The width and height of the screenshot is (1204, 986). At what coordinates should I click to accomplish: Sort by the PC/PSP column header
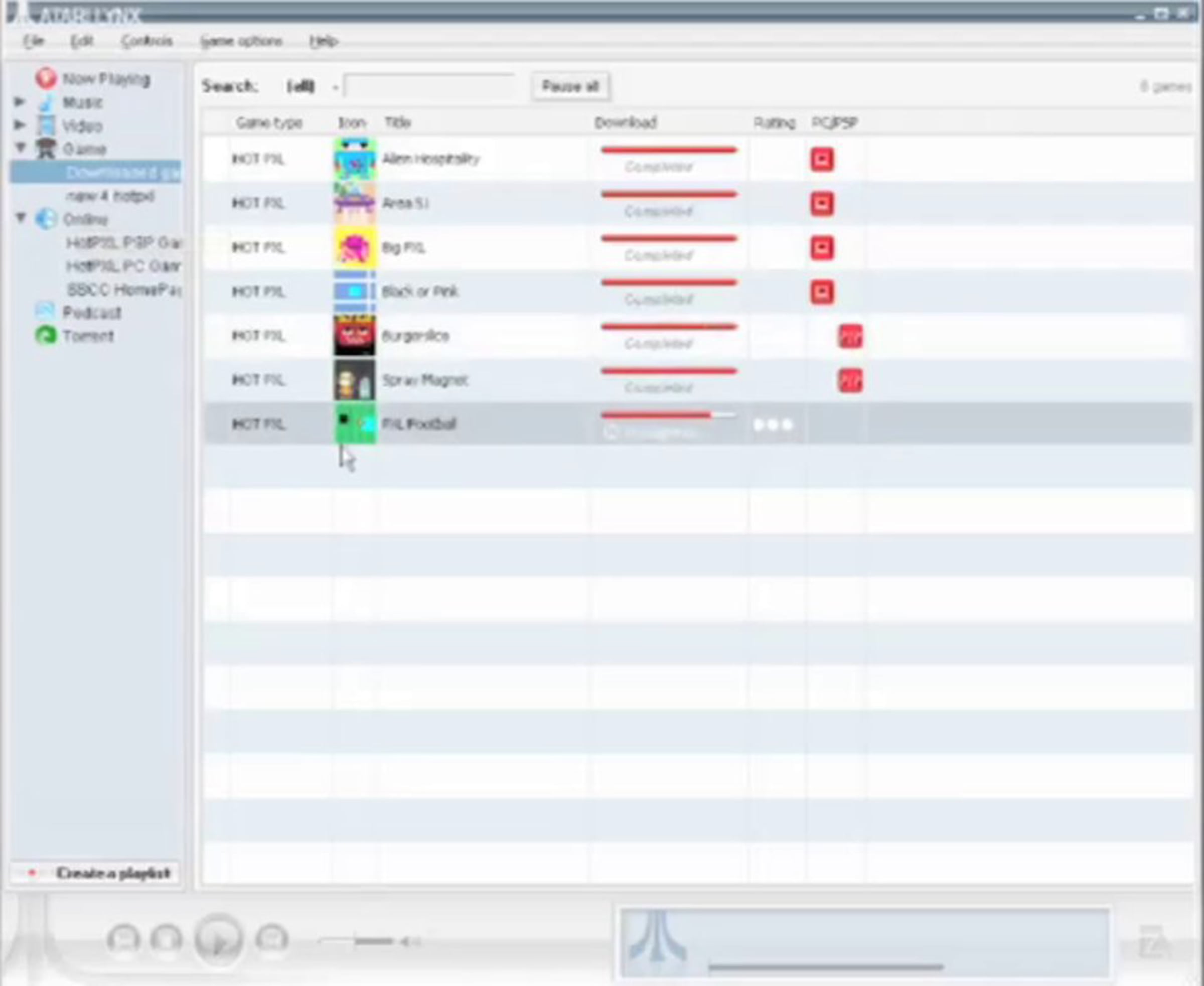pos(834,122)
